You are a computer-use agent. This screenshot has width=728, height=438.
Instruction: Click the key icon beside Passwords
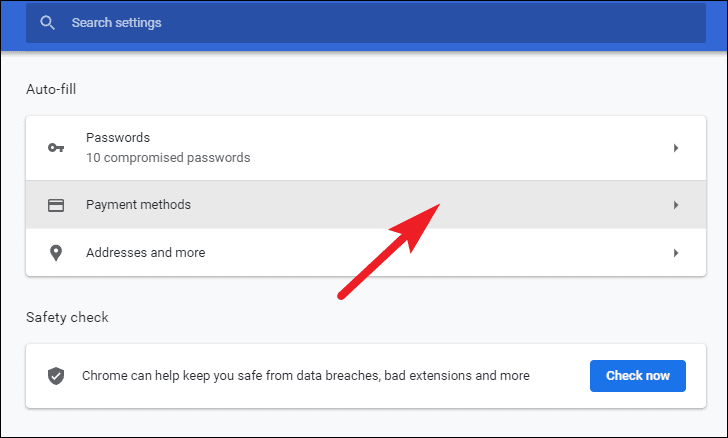(56, 148)
